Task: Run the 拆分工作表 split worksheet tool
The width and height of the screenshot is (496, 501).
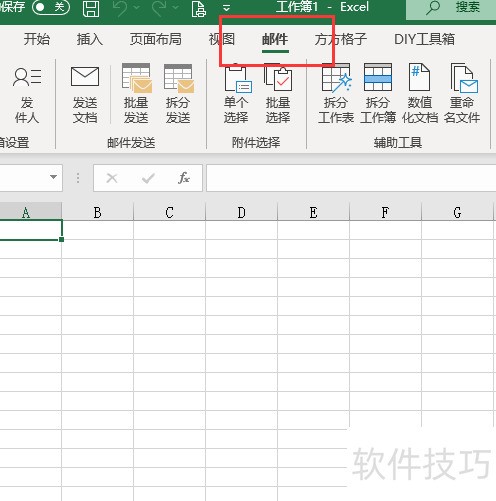Action: tap(336, 94)
